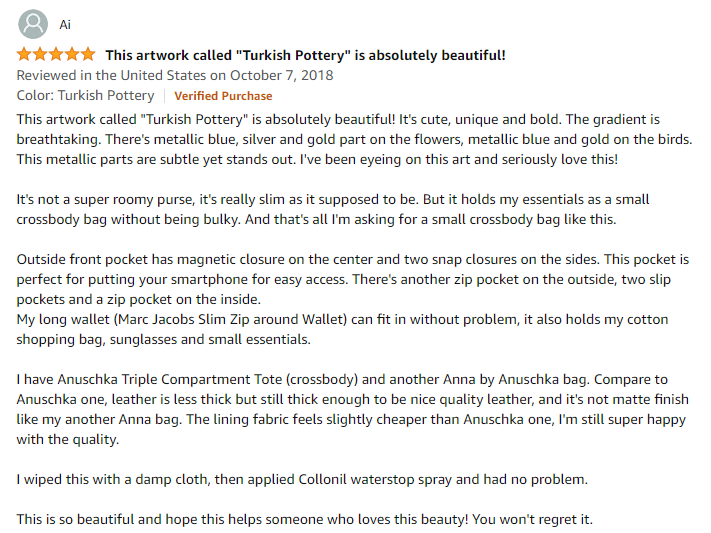
Task: Click the closing line "You won't regret it"
Action: [532, 519]
